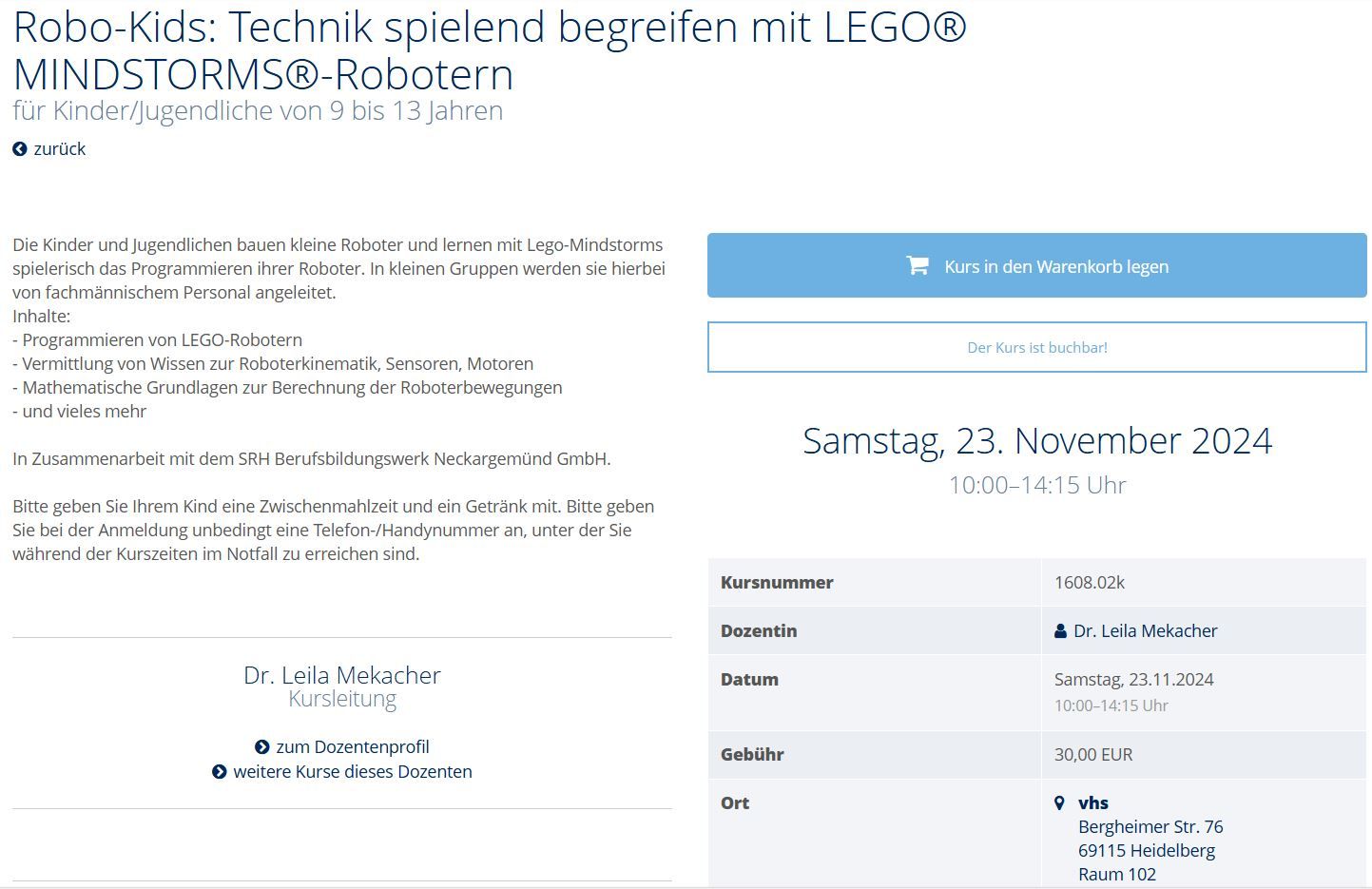Click the person icon next to Dozentin name
The image size is (1372, 889).
click(1060, 631)
